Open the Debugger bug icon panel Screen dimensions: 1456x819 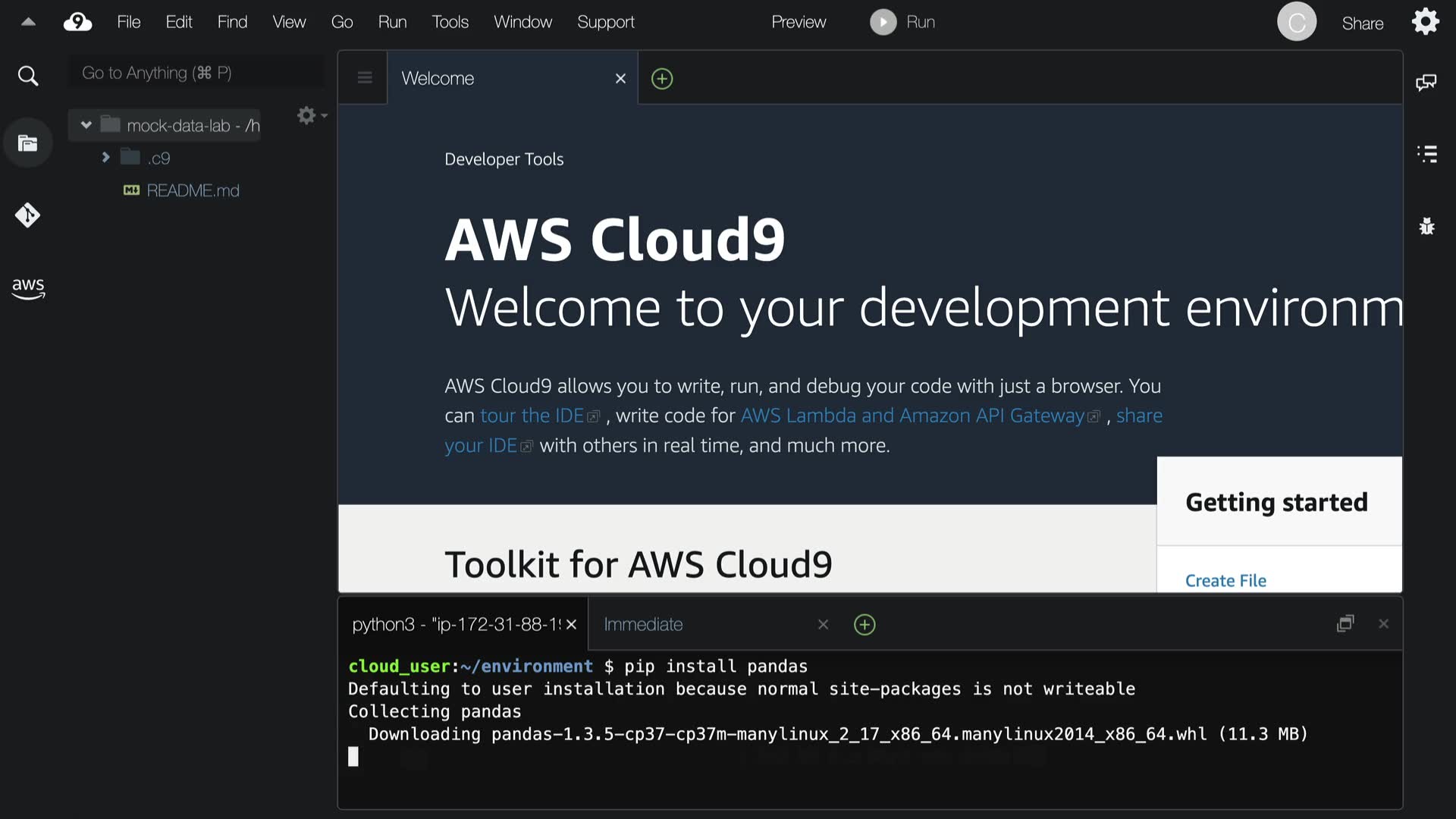point(1427,226)
